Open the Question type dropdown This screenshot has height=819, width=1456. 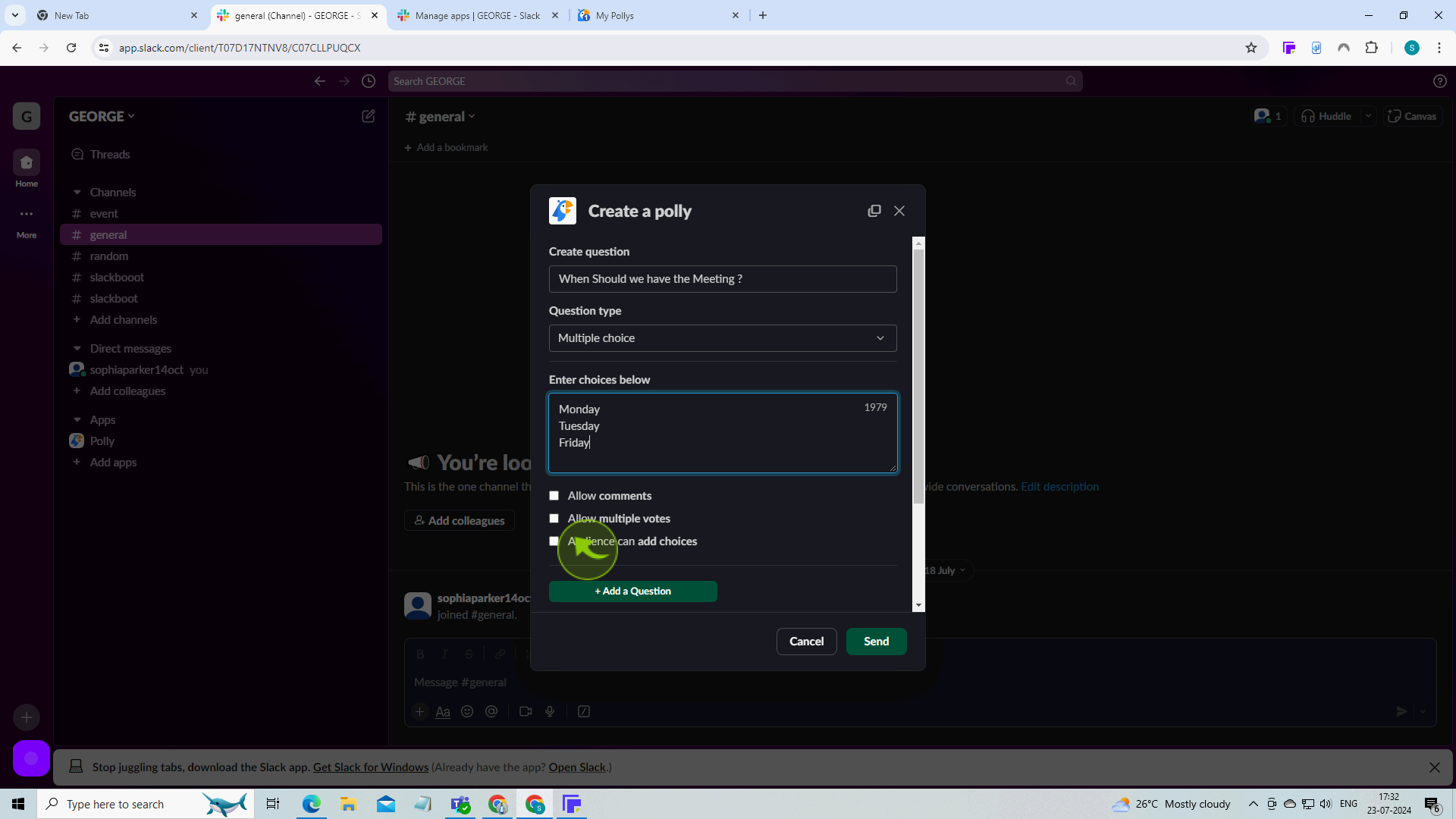[x=723, y=338]
